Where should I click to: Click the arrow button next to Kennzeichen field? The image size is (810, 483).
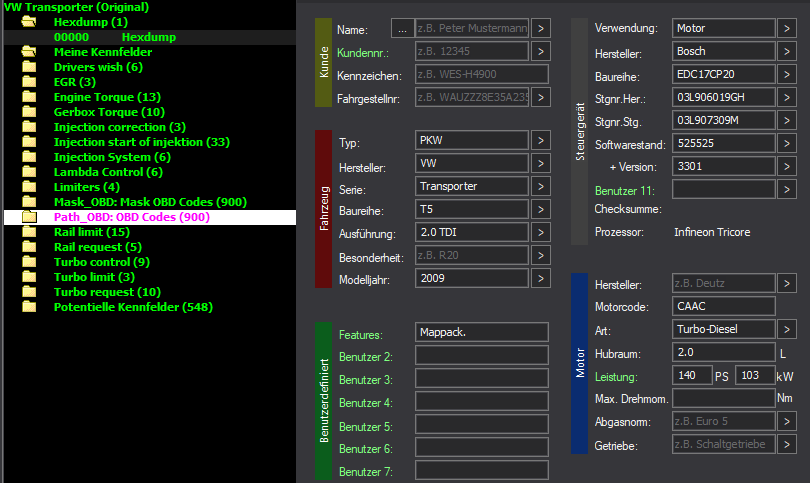coord(541,75)
